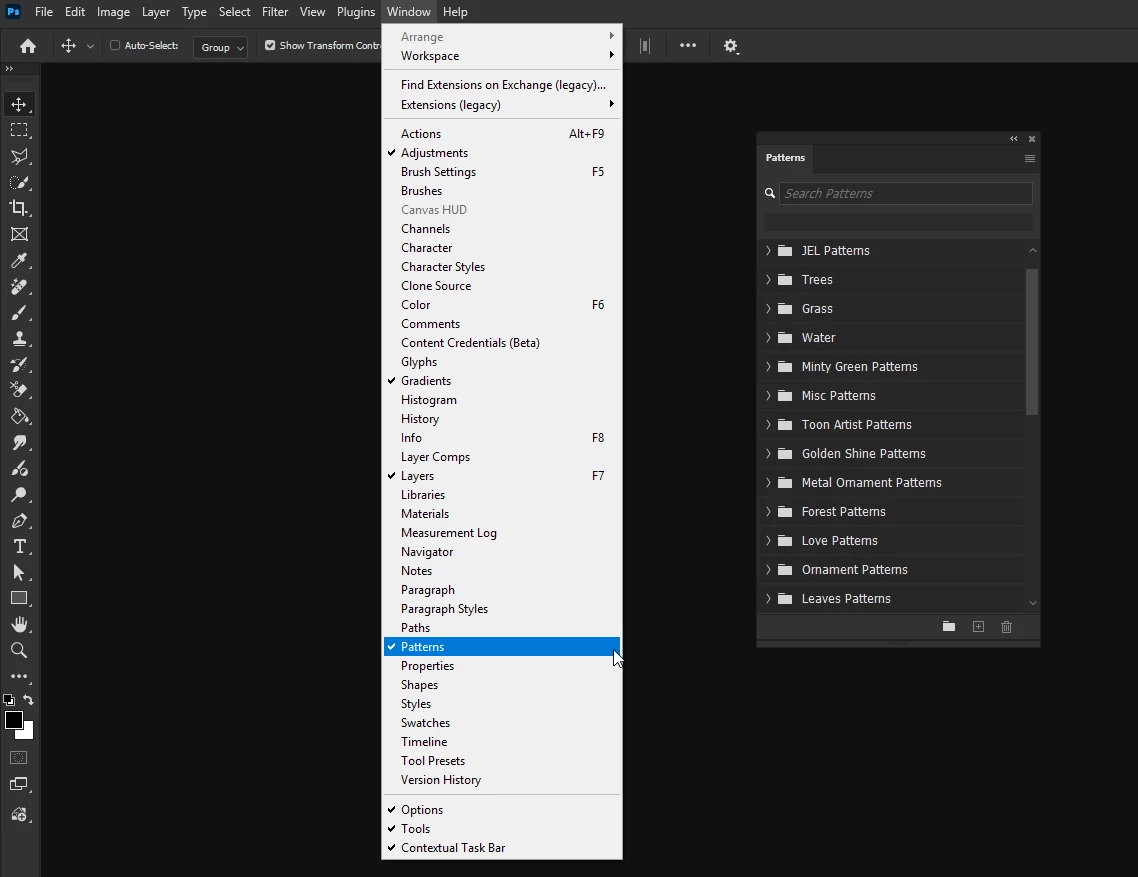Uncheck Show Transform Controls checkbox
This screenshot has height=877, width=1138.
pos(270,45)
